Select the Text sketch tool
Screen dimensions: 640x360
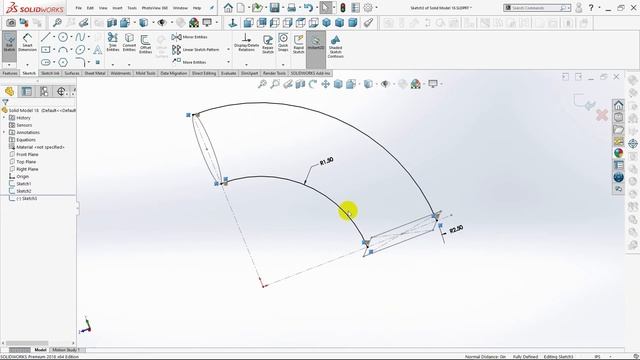click(98, 50)
